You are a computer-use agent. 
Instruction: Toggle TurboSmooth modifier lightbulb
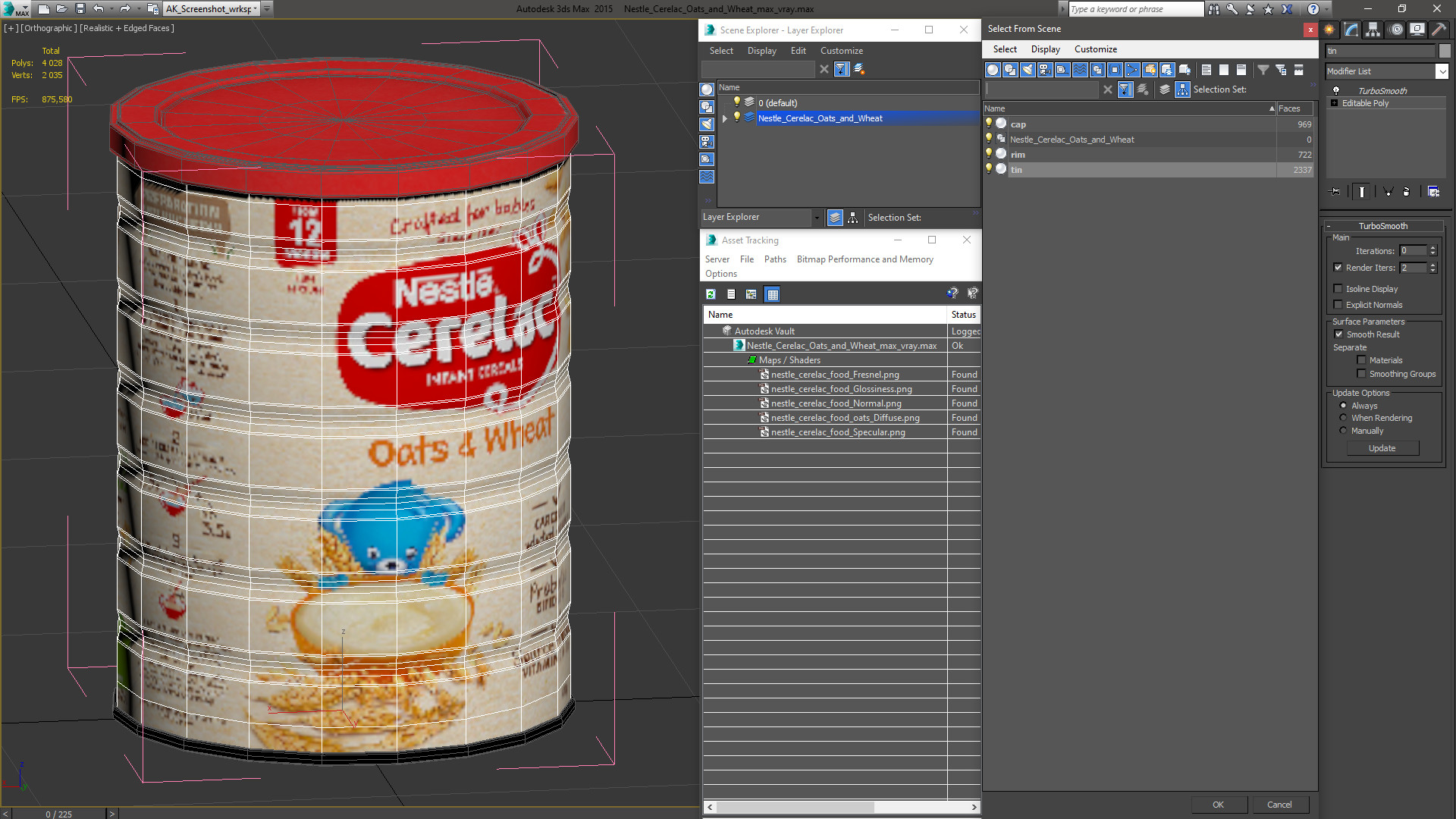1336,90
